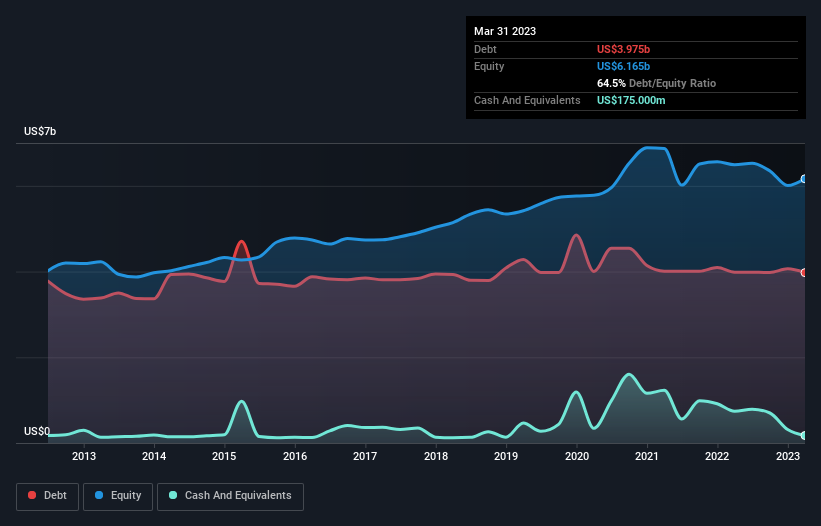
Task: Click the 2016 x-axis label
Action: (295, 456)
